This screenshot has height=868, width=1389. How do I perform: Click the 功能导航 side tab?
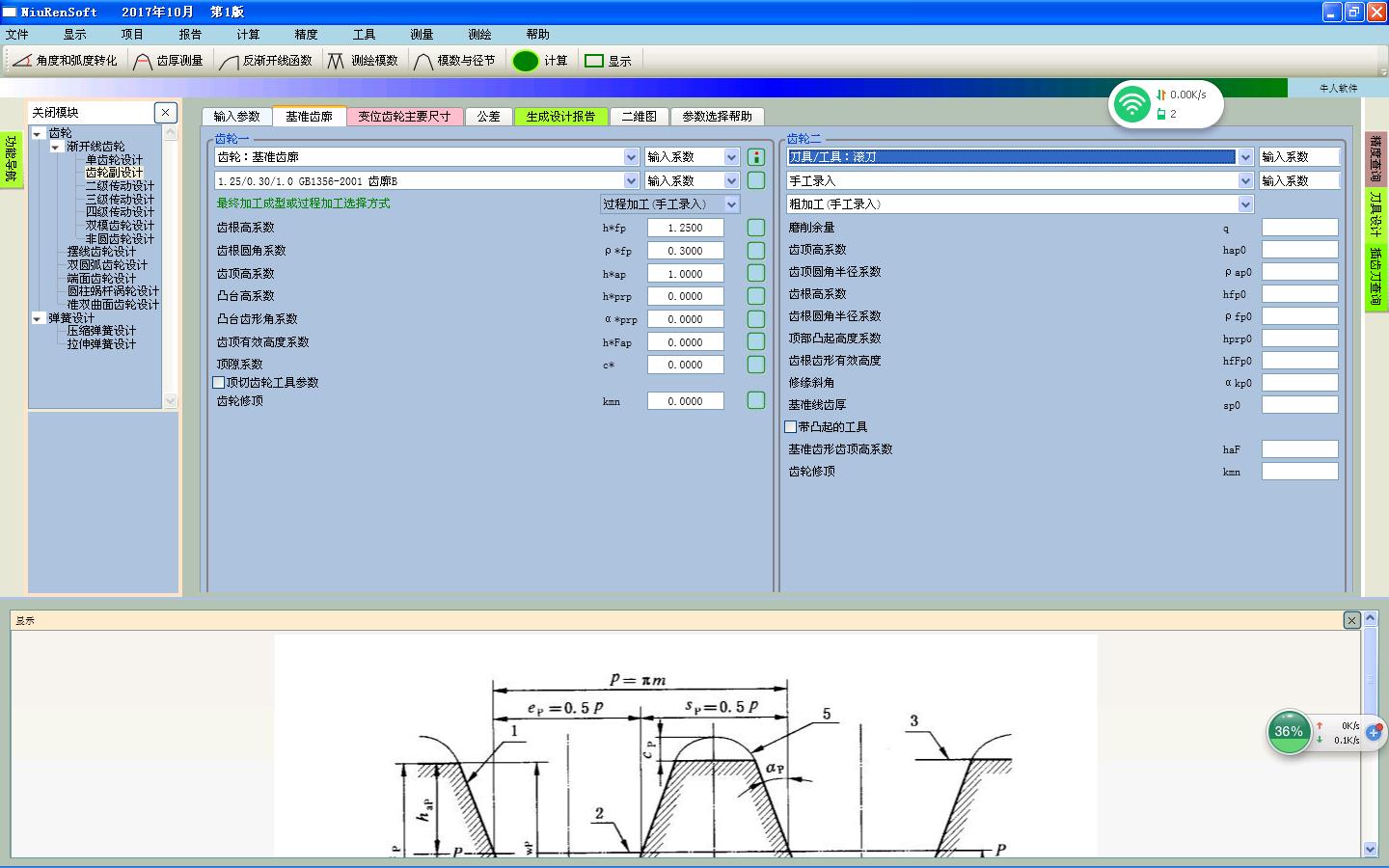(x=11, y=159)
